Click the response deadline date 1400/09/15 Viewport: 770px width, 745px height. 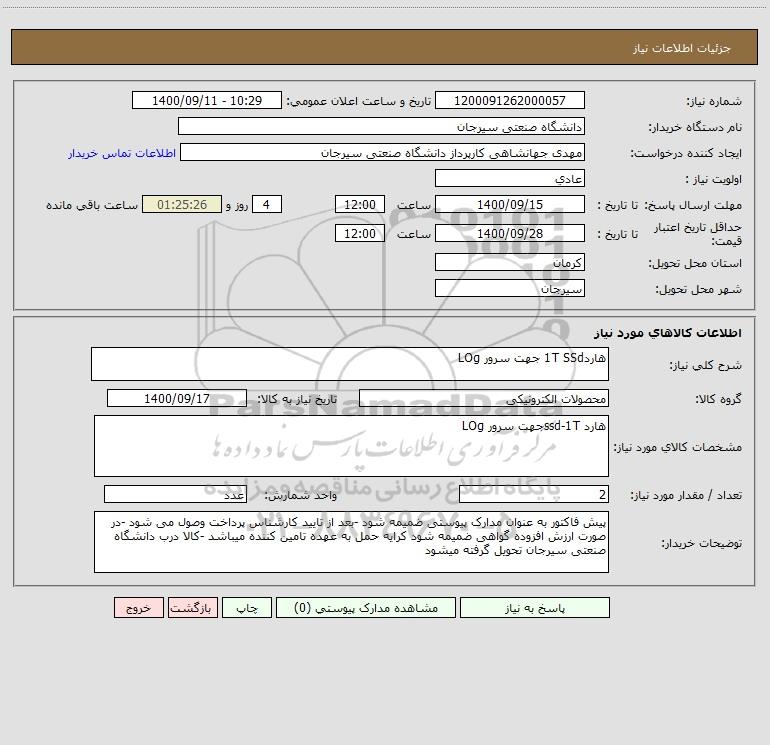click(510, 204)
